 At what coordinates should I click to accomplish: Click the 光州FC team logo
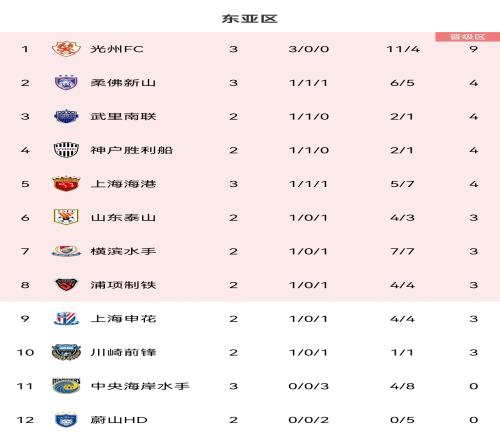[x=66, y=49]
